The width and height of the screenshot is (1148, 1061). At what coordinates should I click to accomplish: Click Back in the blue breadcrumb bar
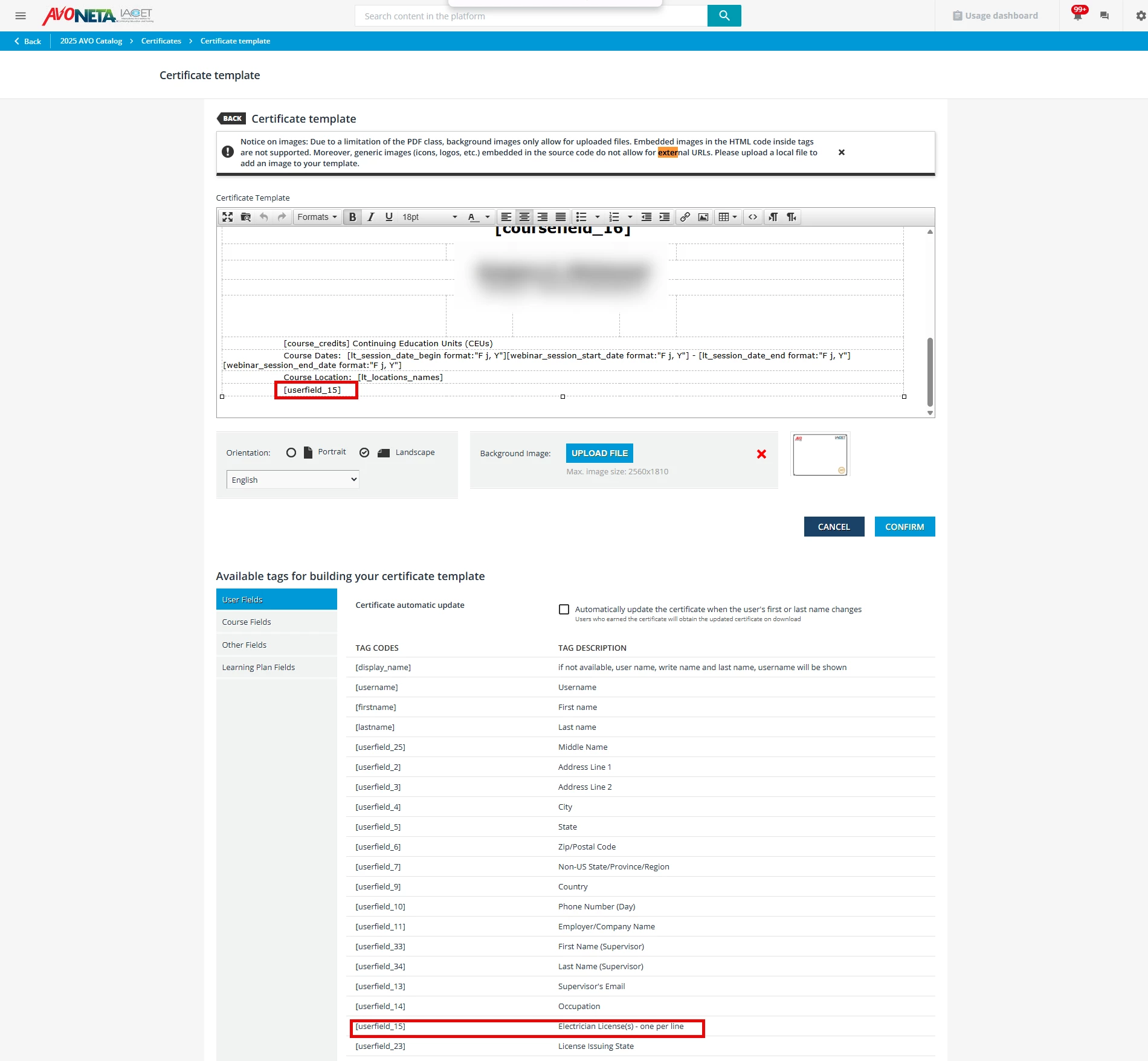click(28, 41)
